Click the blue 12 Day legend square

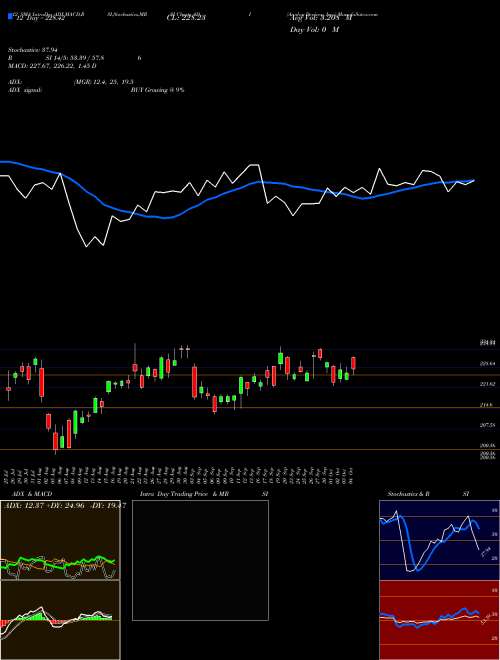click(10, 17)
